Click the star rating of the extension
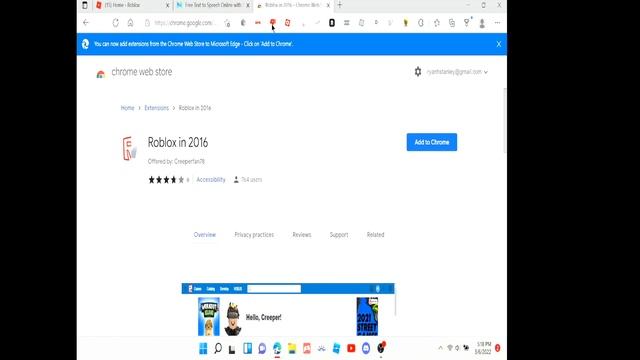 coord(167,180)
